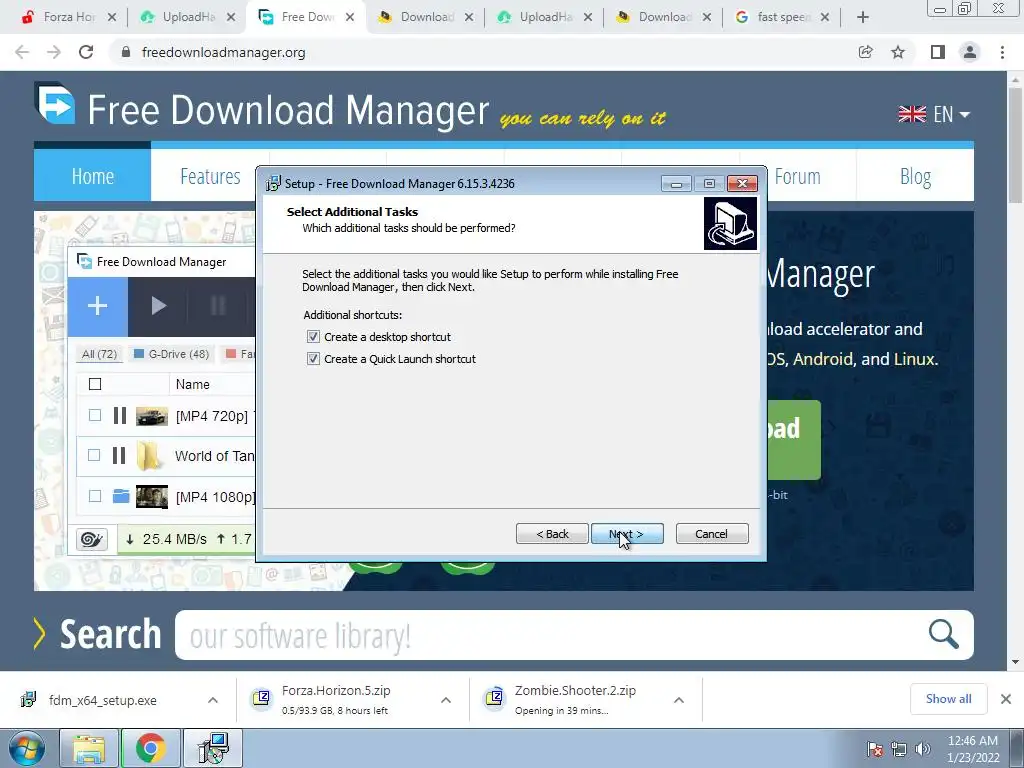The image size is (1024, 768).
Task: Expand options for fdm_x64_setup.exe download
Action: click(x=213, y=700)
